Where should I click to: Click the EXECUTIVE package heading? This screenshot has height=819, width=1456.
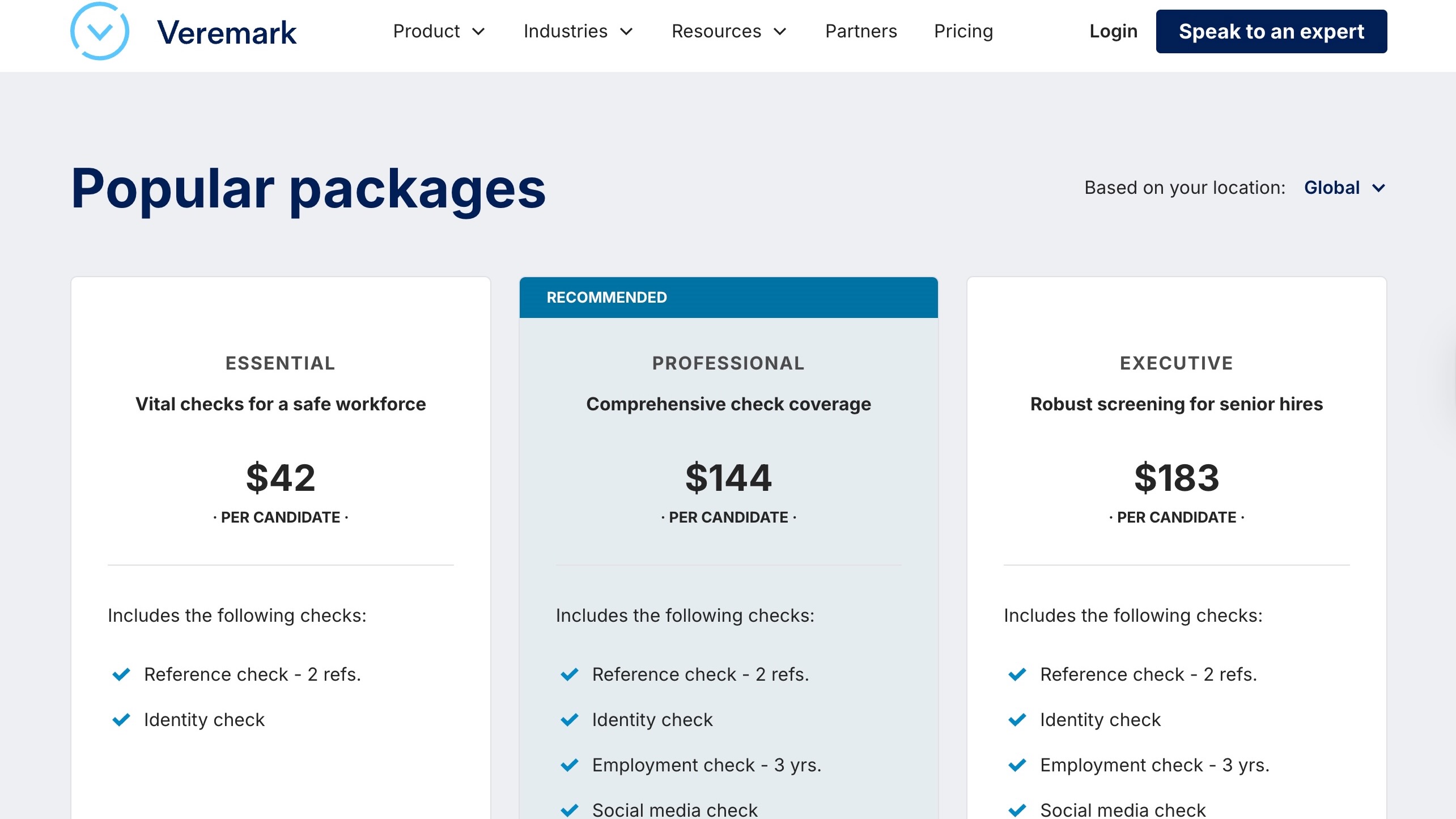pos(1176,363)
